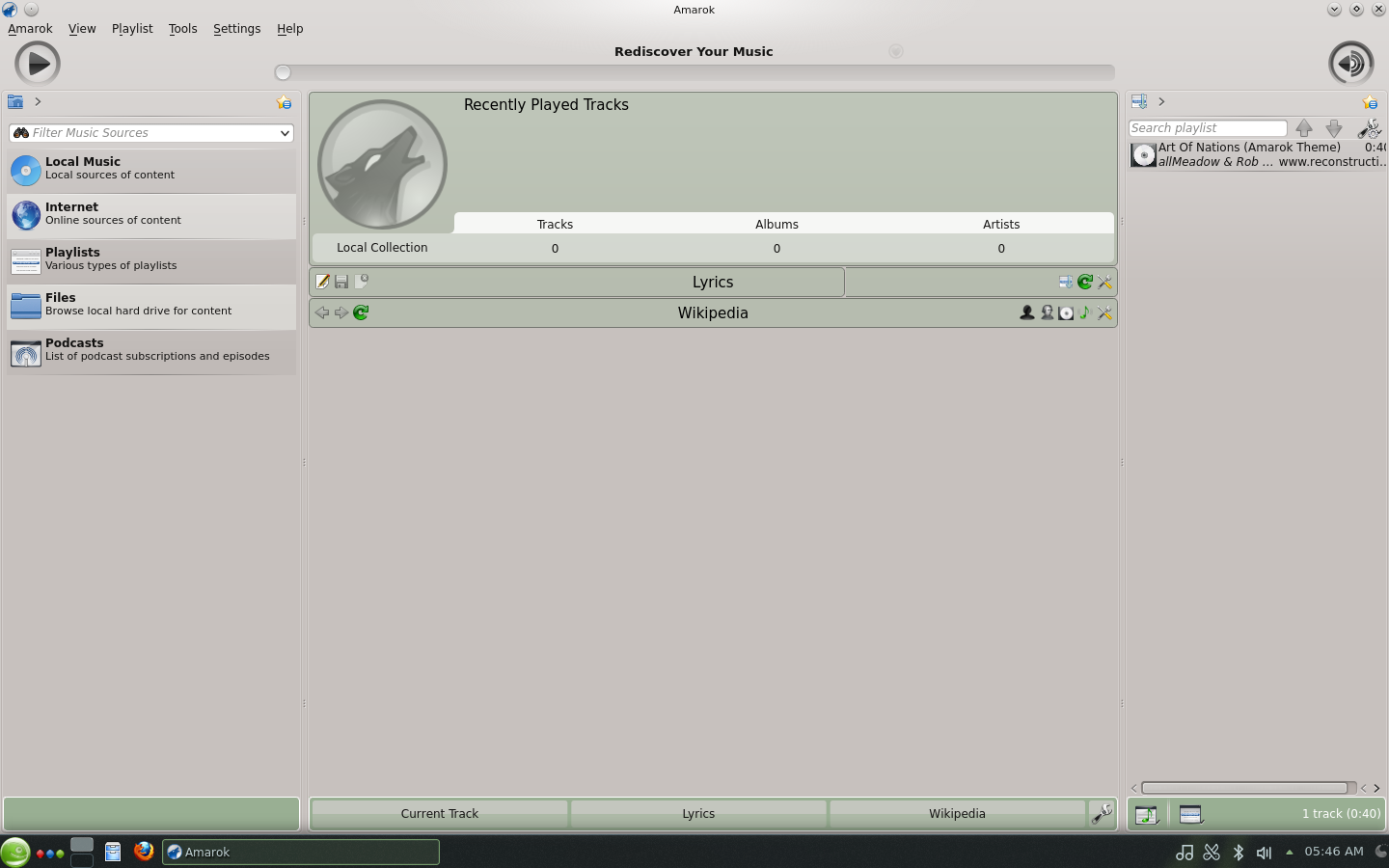
Task: Click the playlist horizontal scrollbar
Action: [1244, 788]
